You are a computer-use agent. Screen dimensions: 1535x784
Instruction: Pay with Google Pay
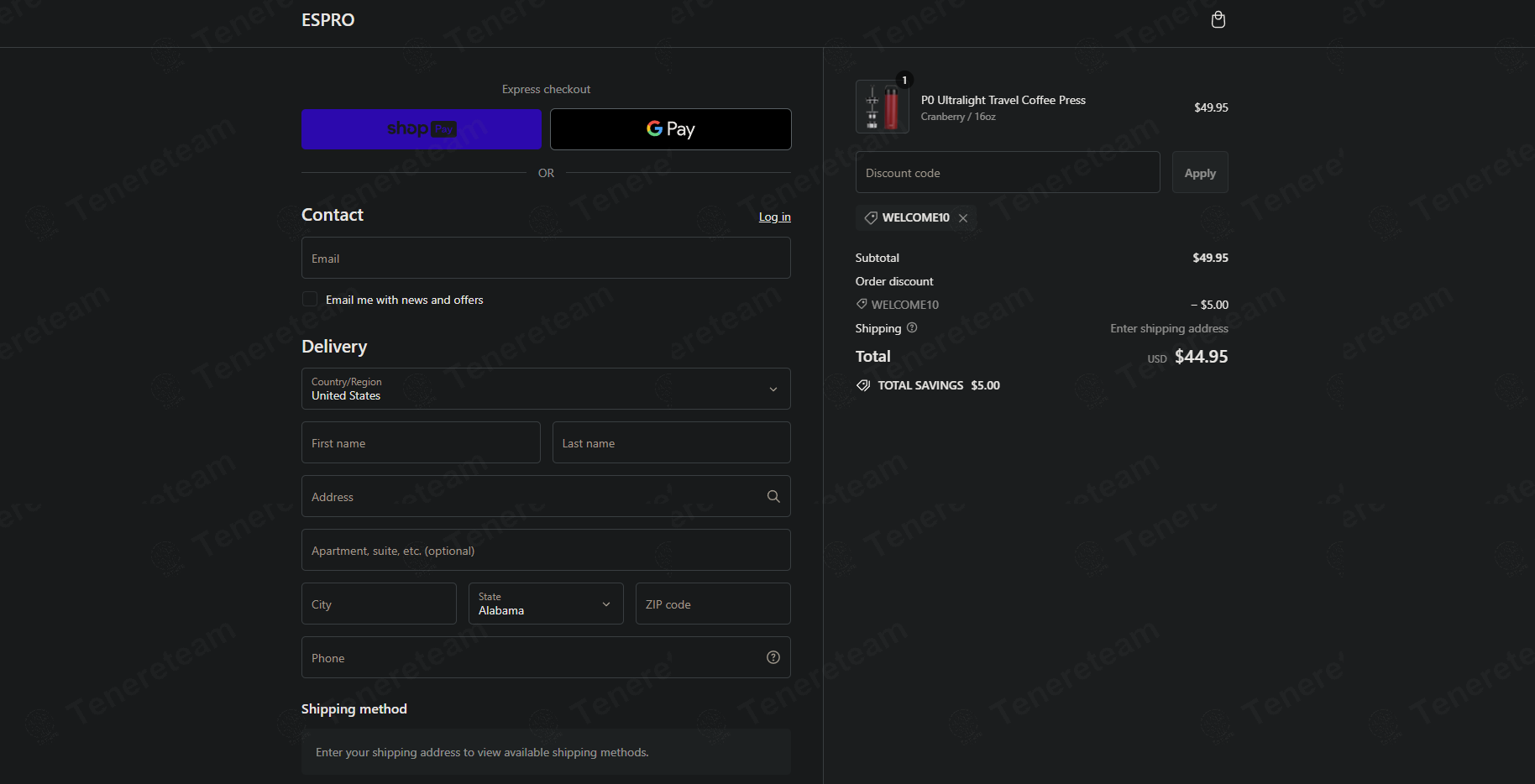[x=670, y=129]
